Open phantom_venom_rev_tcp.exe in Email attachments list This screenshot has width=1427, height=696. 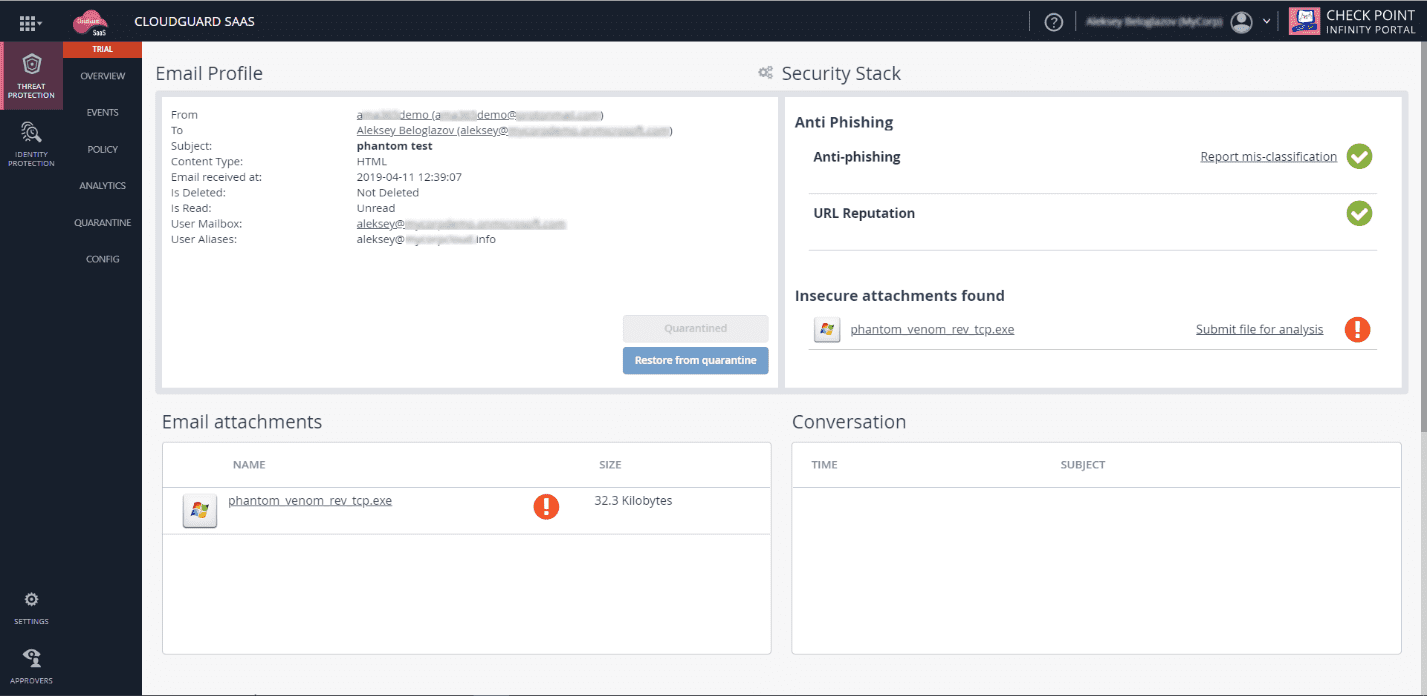click(310, 501)
